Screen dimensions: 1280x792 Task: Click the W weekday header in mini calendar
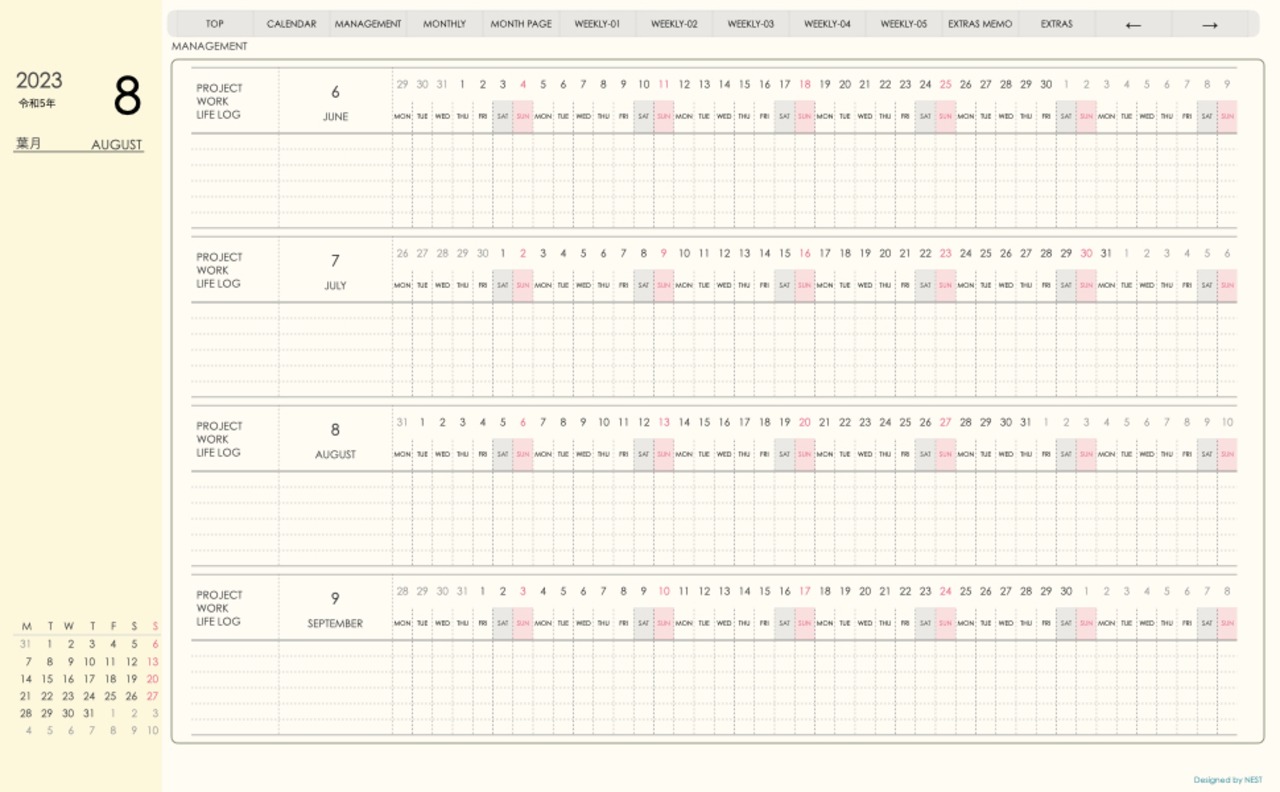(x=69, y=627)
